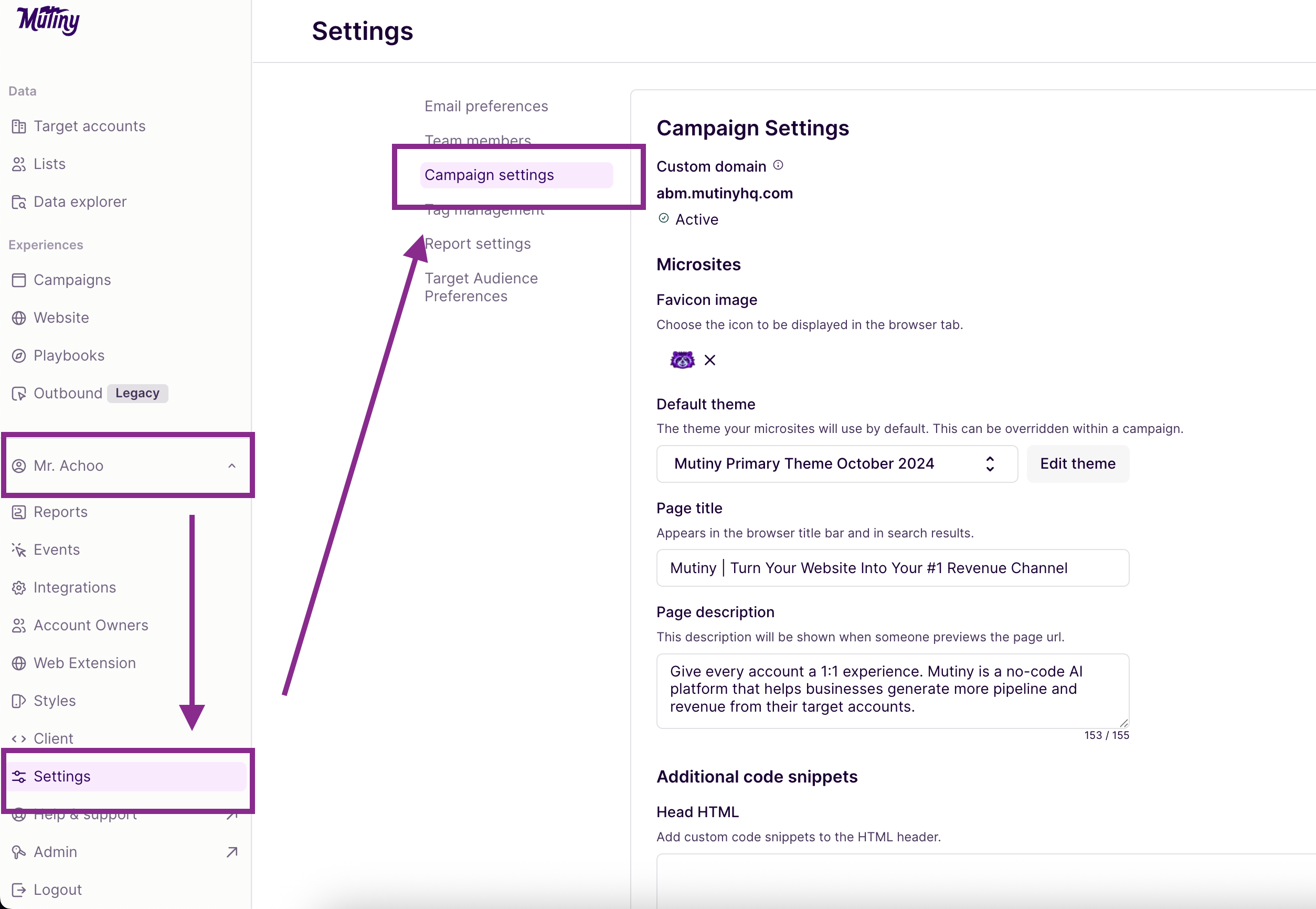
Task: Open Events page
Action: point(56,549)
